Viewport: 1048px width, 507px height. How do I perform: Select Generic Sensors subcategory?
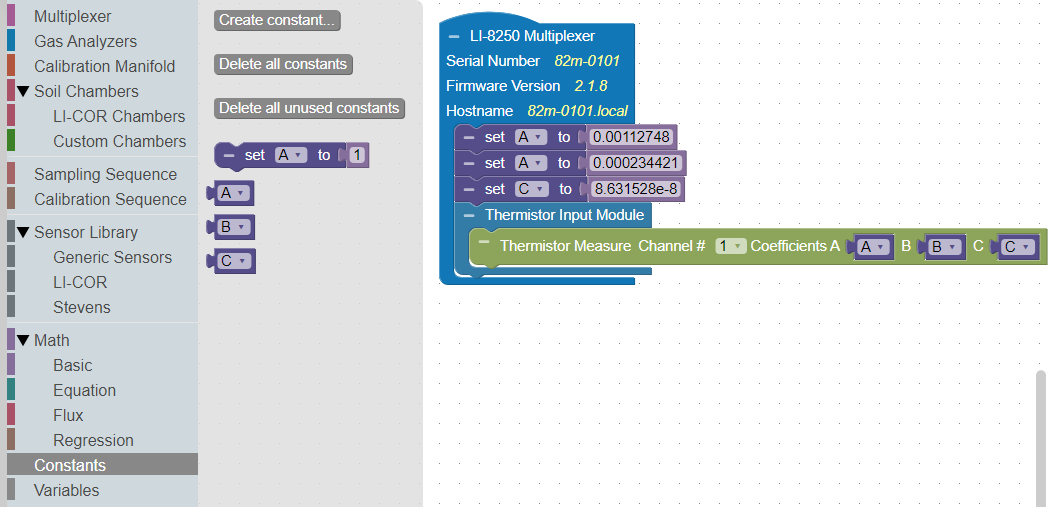click(112, 257)
